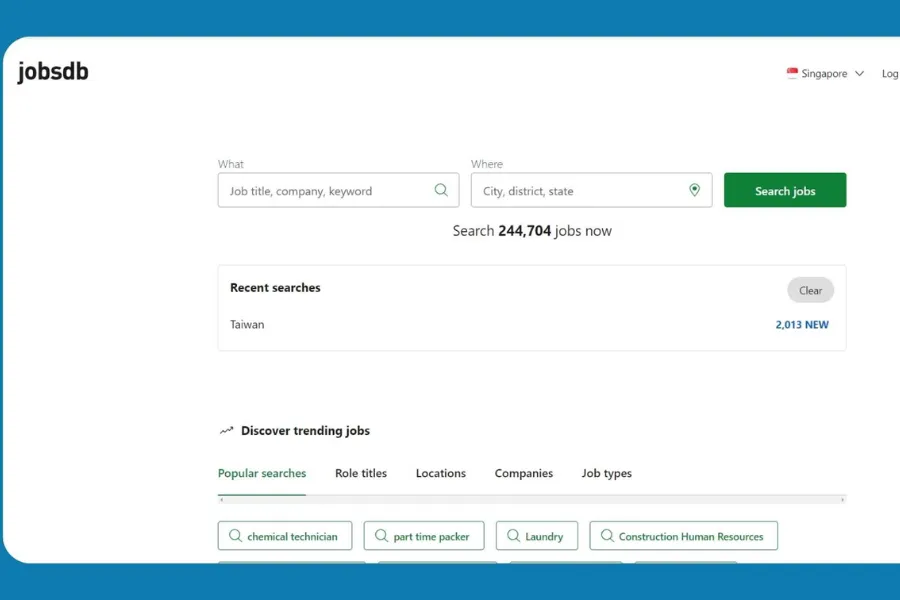Screen dimensions: 900x600
Task: Click the part time packer search chip
Action: 424,536
